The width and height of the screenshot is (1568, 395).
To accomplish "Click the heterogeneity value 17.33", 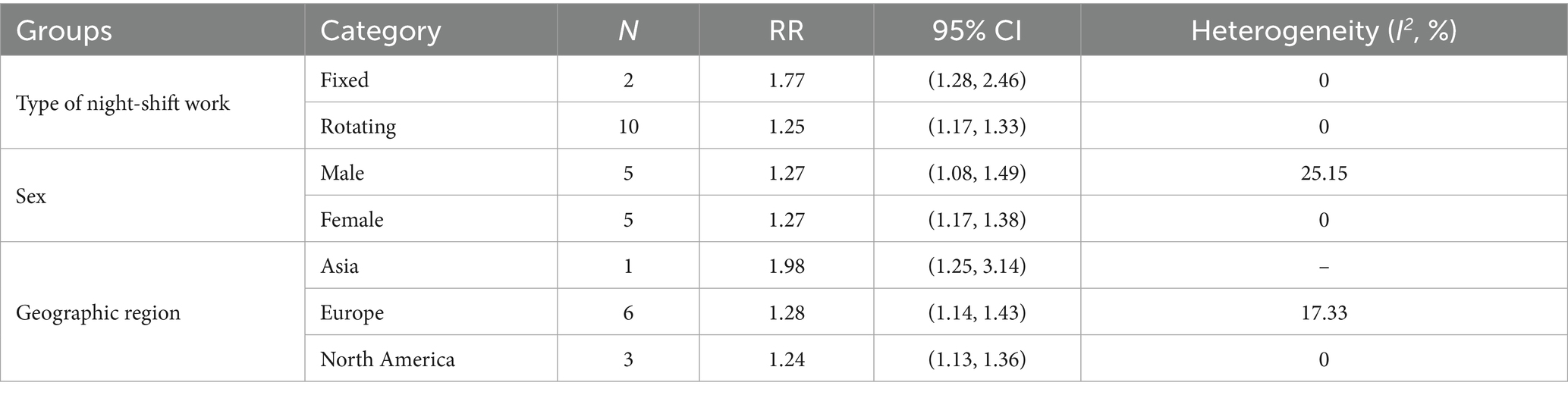I will [x=1323, y=312].
